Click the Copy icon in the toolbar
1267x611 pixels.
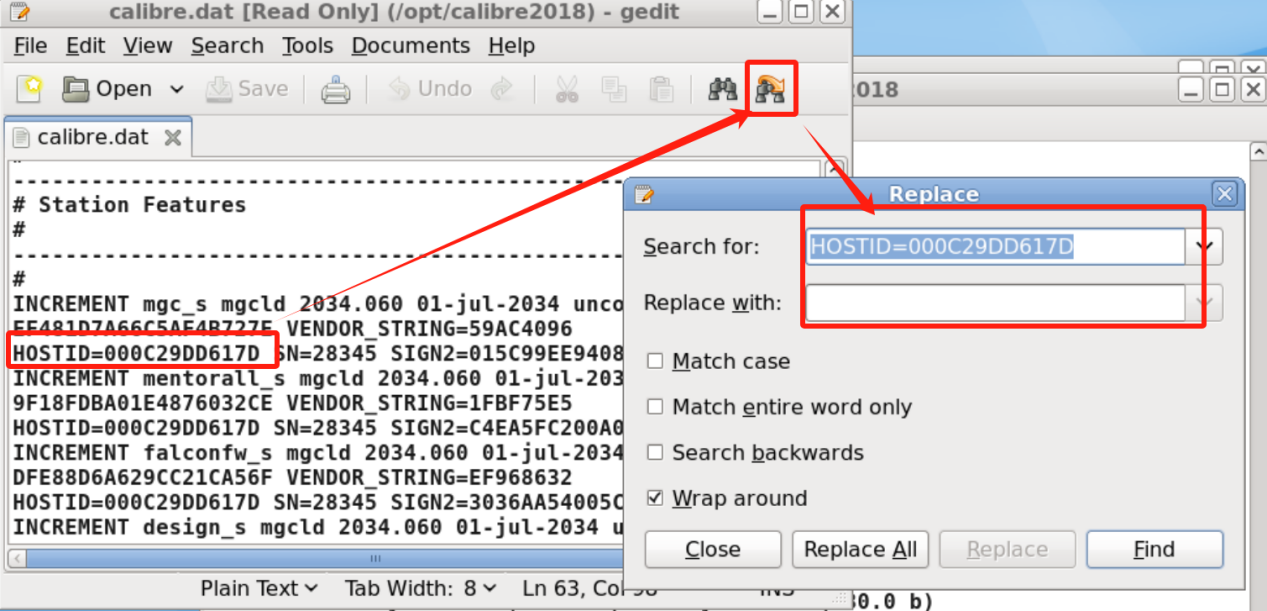613,90
